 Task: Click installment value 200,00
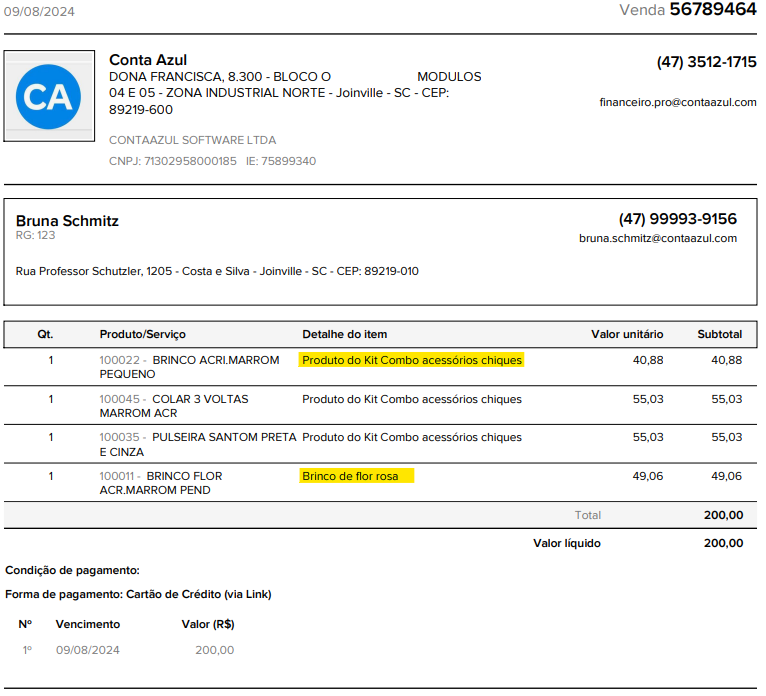pos(214,651)
